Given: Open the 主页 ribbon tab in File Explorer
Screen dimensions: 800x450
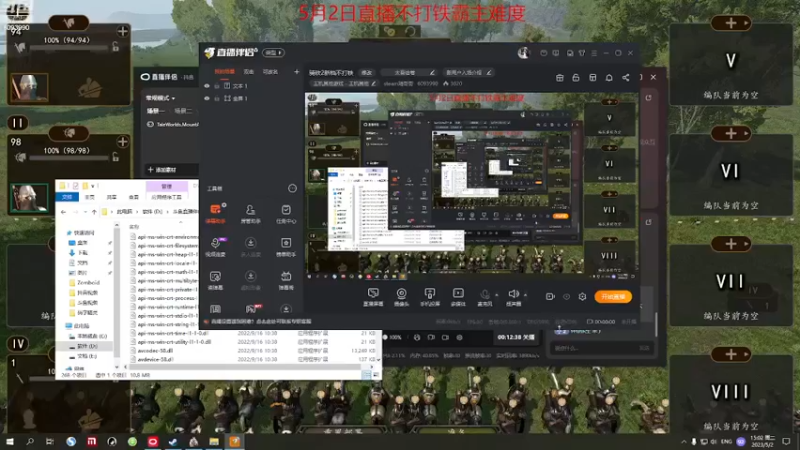Looking at the screenshot, I should coord(90,197).
